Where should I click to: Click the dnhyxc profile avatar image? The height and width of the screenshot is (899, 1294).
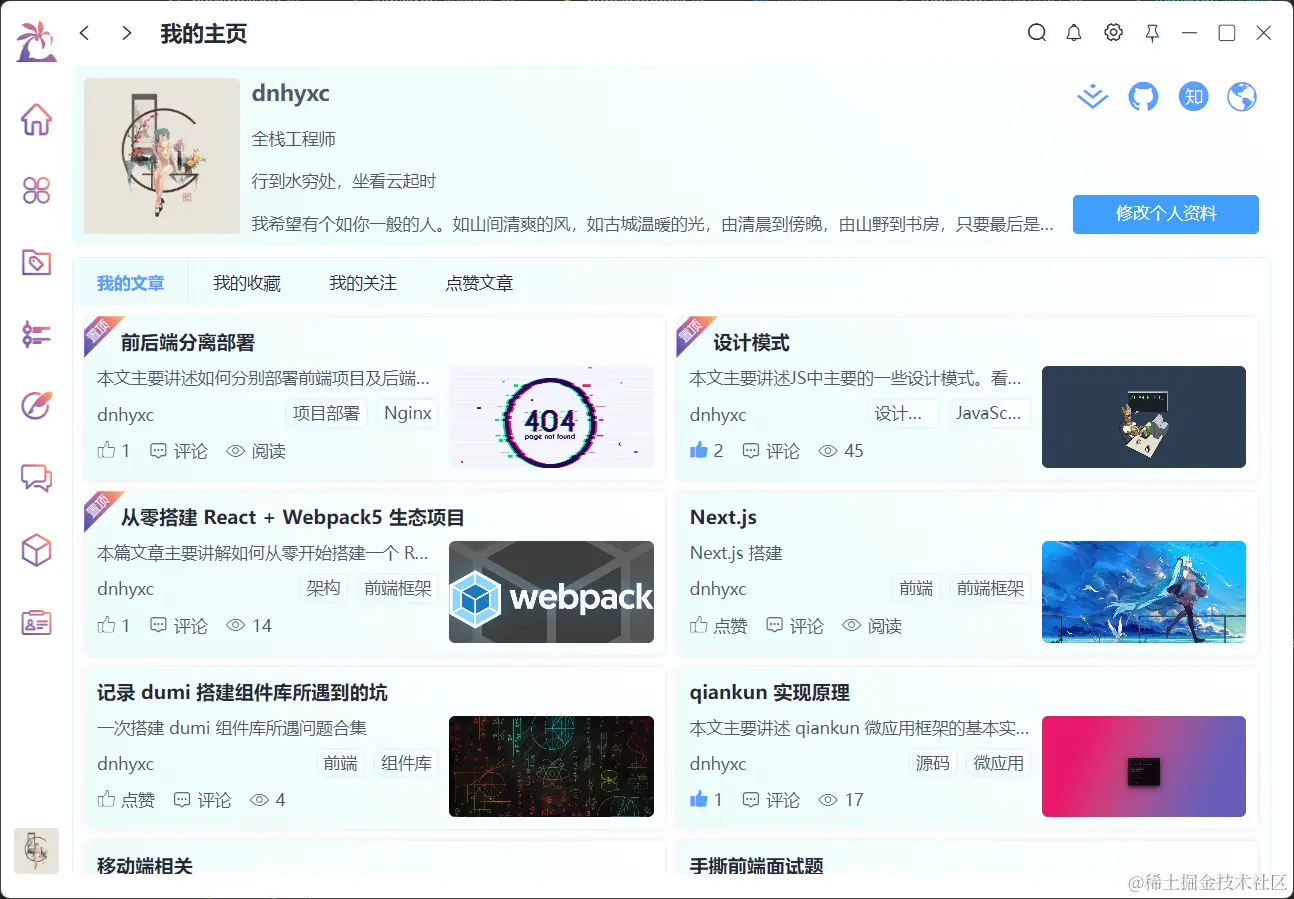click(162, 156)
